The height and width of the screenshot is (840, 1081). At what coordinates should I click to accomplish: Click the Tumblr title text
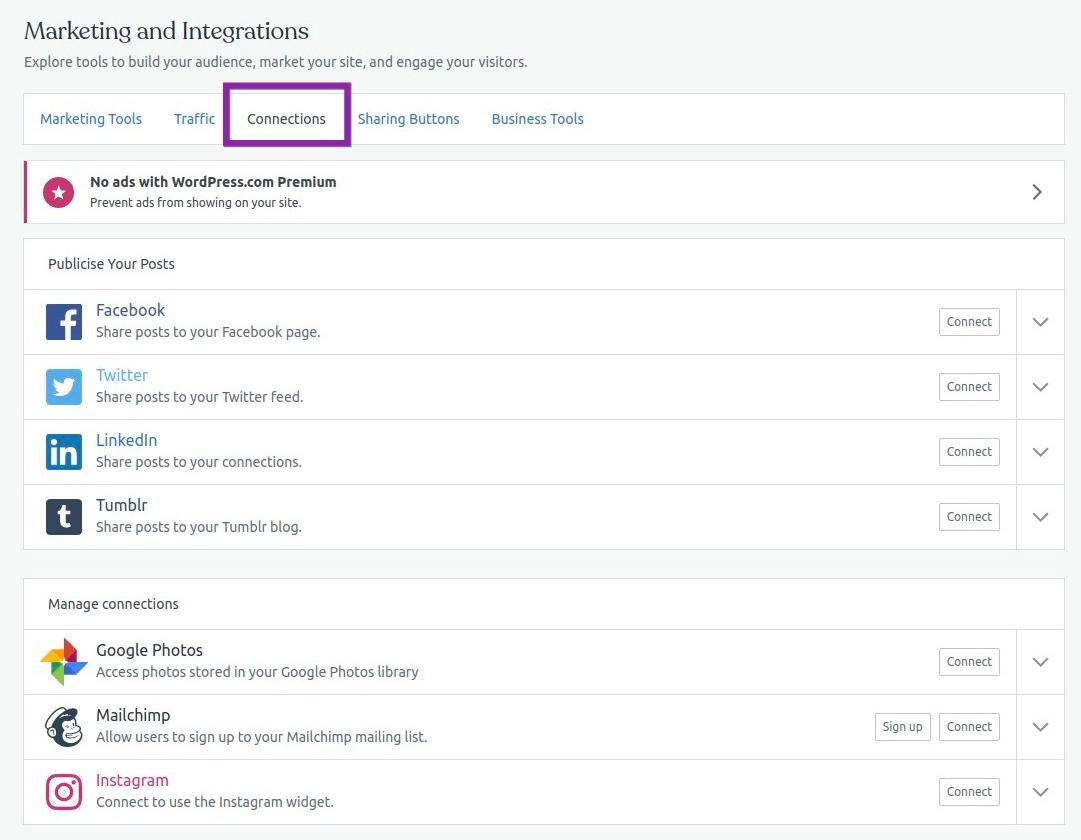[121, 505]
